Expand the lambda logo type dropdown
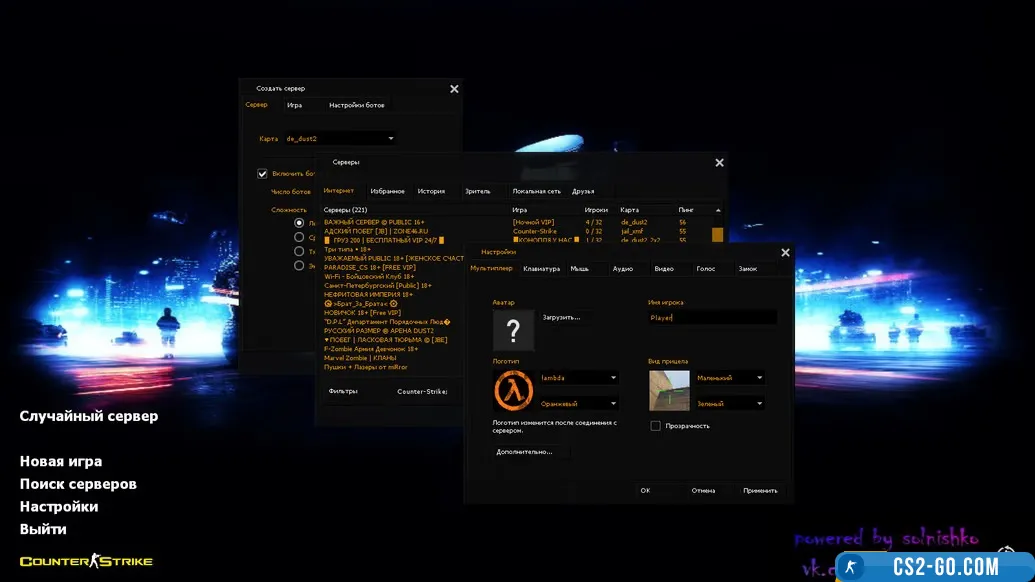1035x582 pixels. click(613, 378)
